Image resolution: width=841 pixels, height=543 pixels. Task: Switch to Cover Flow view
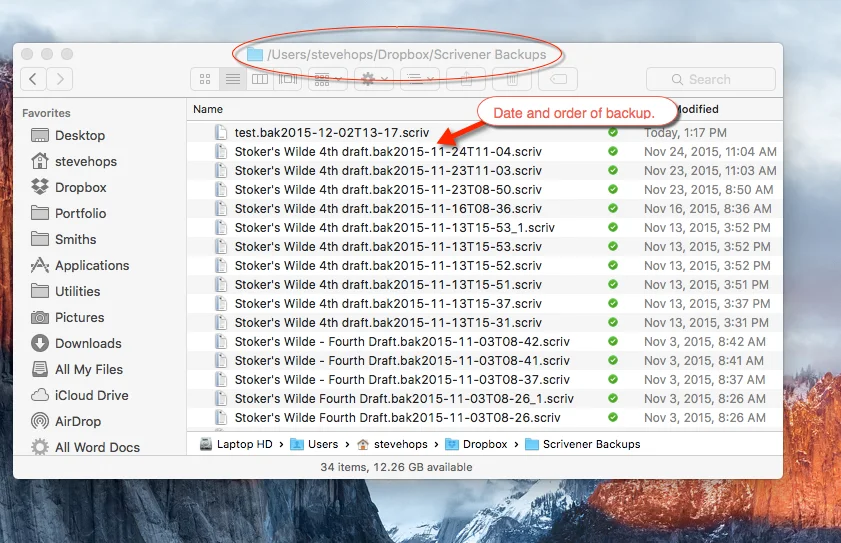coord(287,79)
